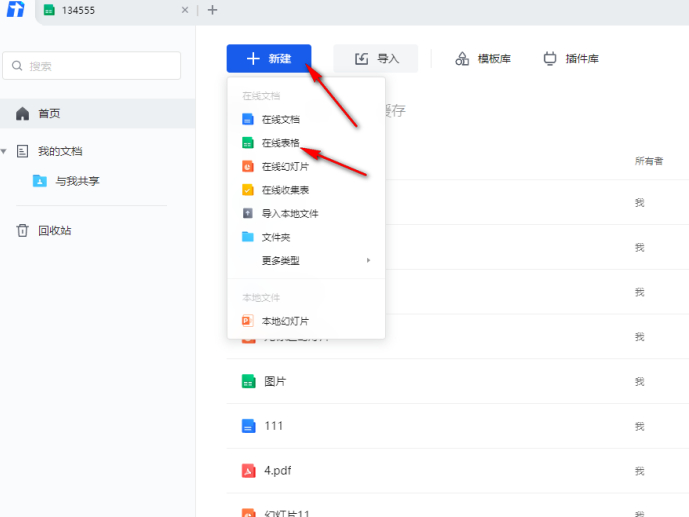Screen dimensions: 689x517
Task: Click the 导入 import button
Action: tap(376, 58)
